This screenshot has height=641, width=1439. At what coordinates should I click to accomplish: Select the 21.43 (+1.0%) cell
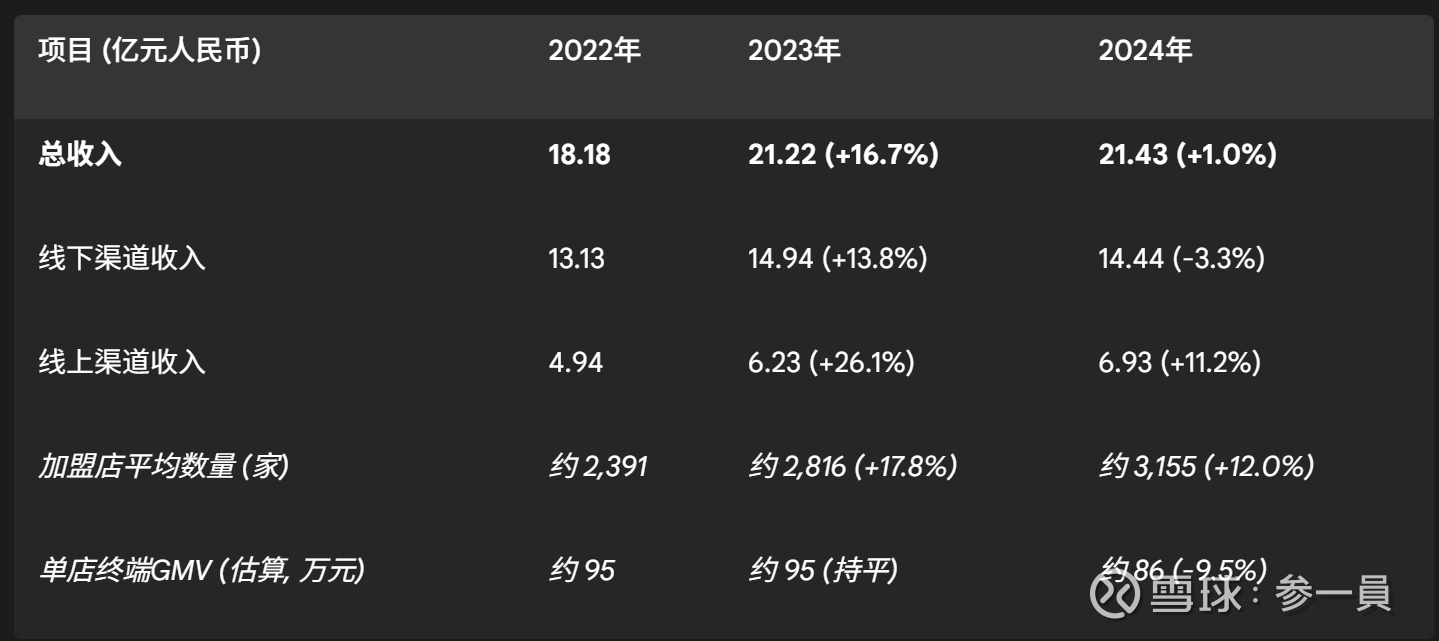click(1187, 155)
